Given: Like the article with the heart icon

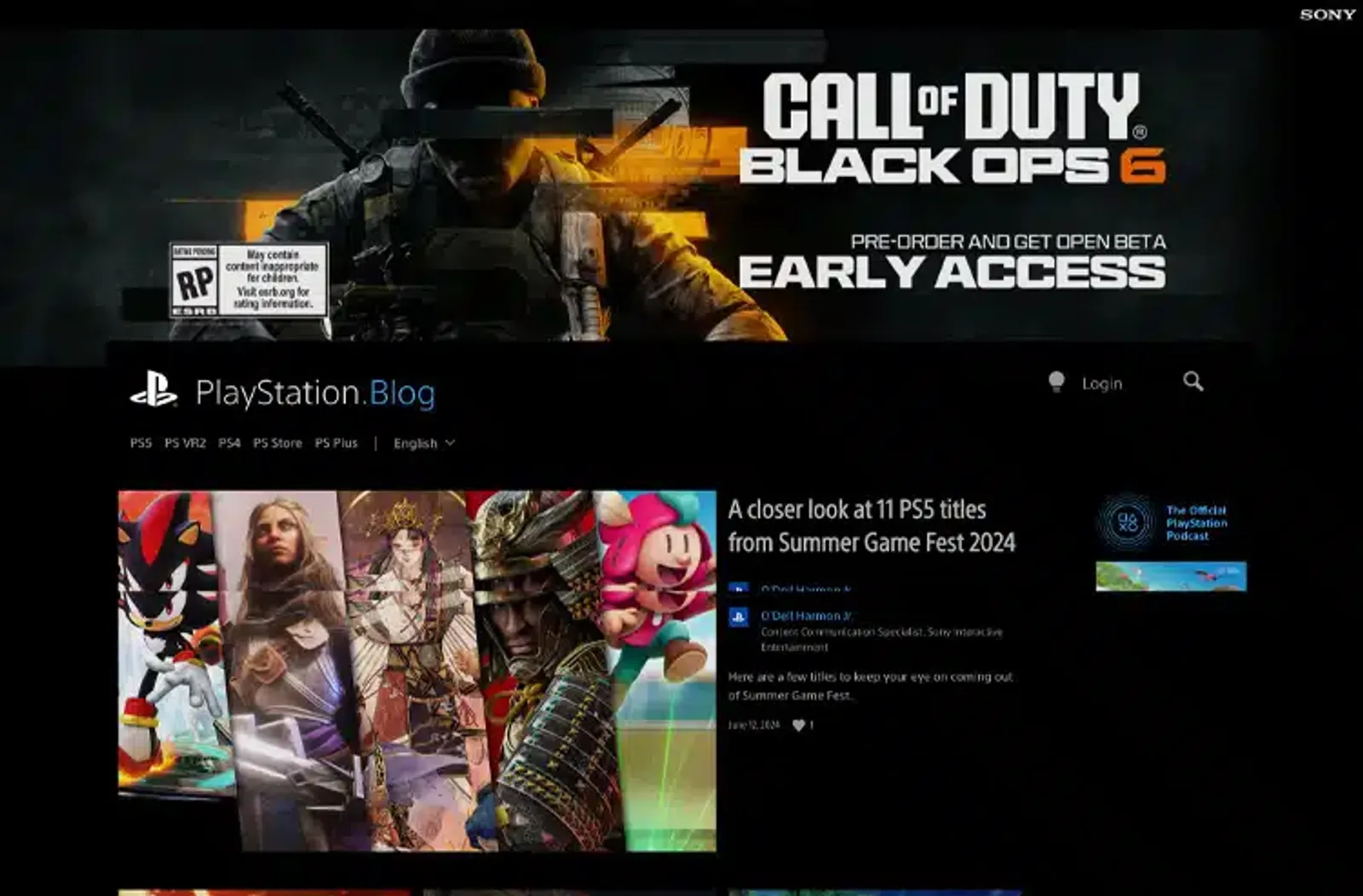Looking at the screenshot, I should click(x=798, y=725).
